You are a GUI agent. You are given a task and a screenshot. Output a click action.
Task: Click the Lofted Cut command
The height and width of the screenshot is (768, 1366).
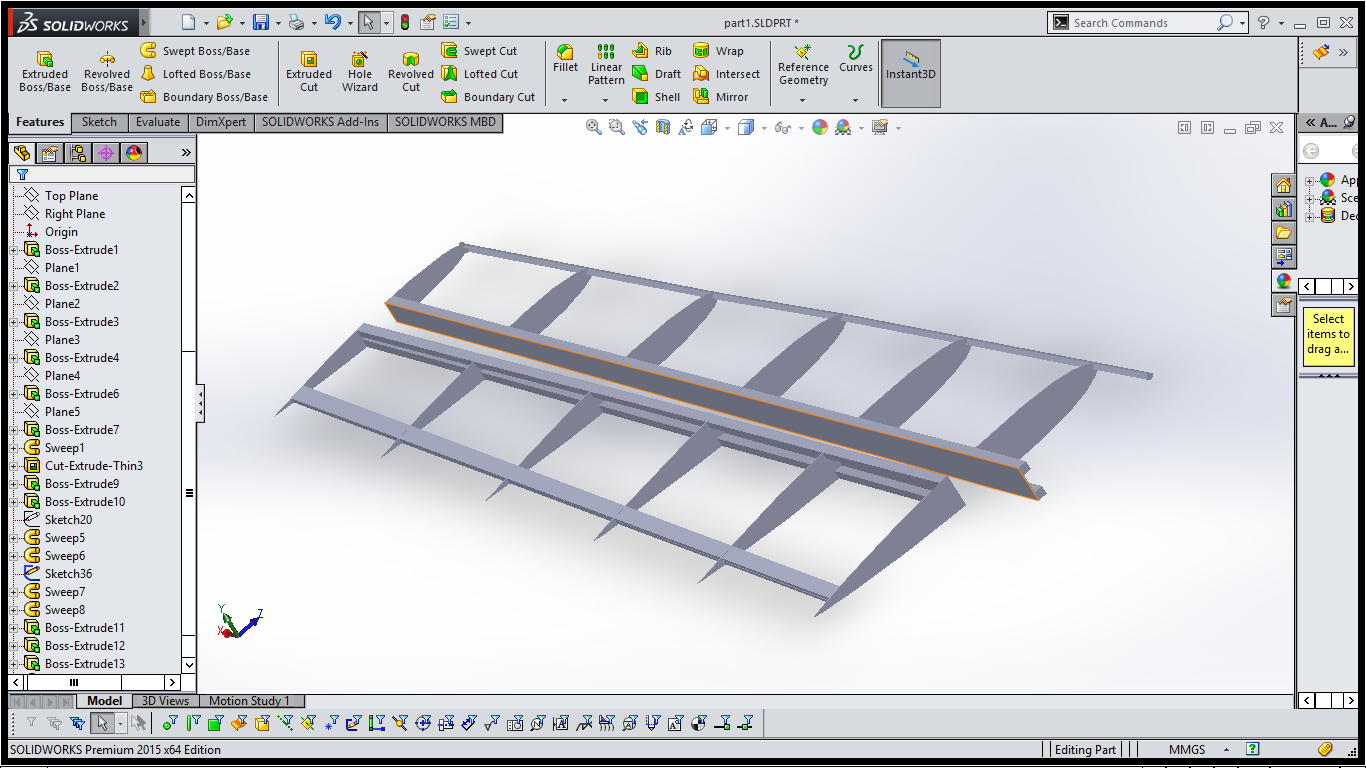[x=479, y=74]
